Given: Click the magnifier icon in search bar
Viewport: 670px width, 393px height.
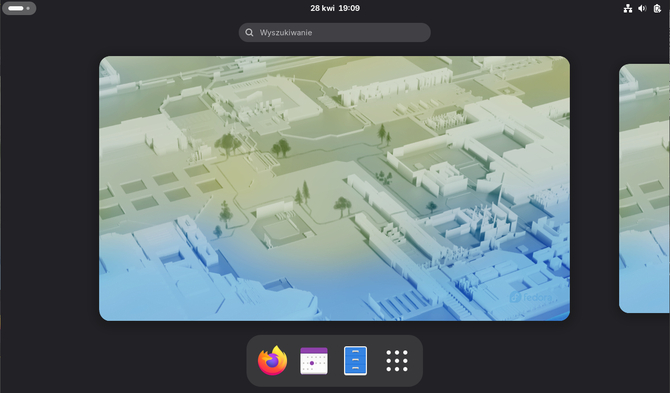Looking at the screenshot, I should (249, 32).
